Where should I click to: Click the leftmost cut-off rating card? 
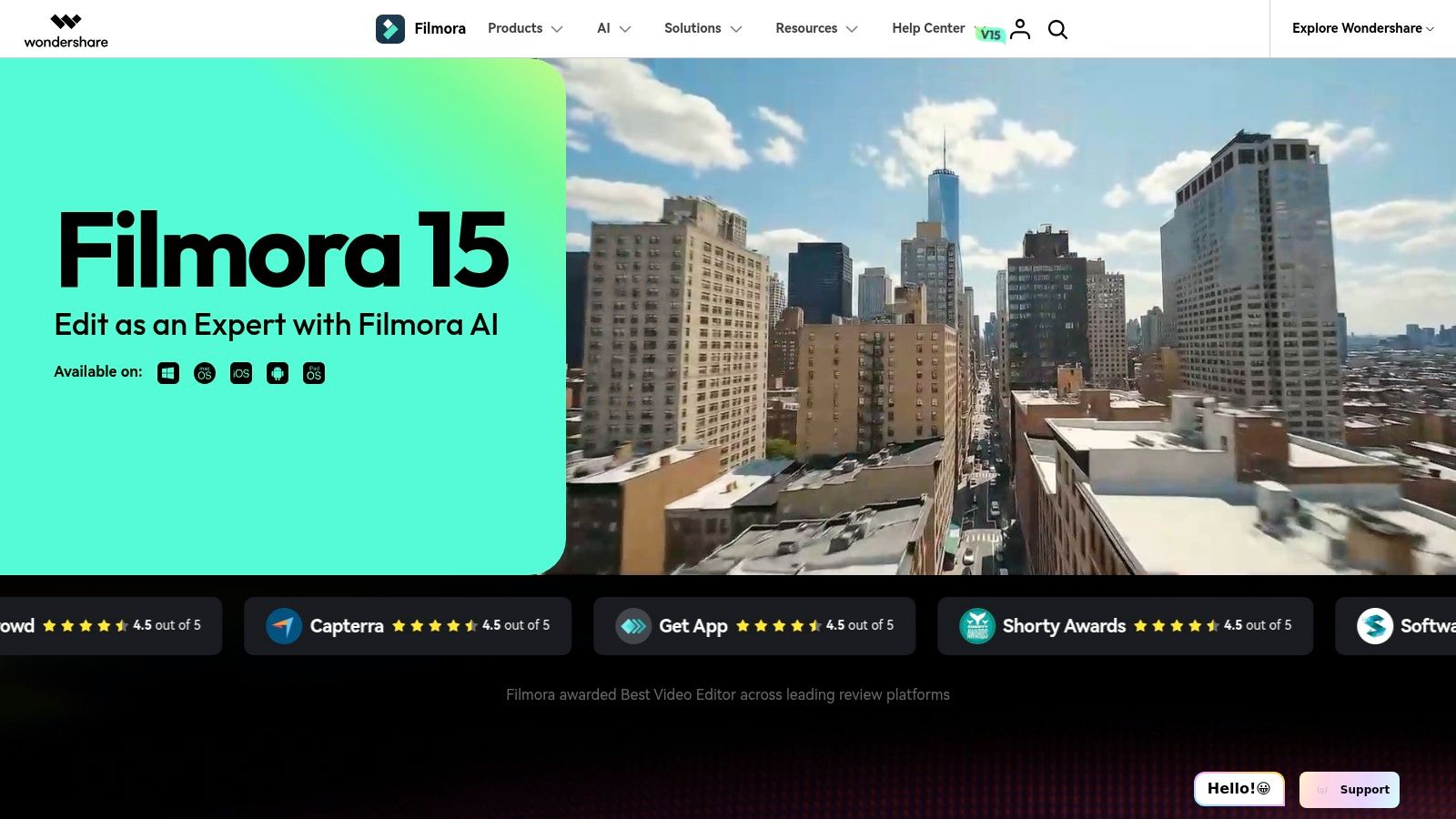(111, 626)
